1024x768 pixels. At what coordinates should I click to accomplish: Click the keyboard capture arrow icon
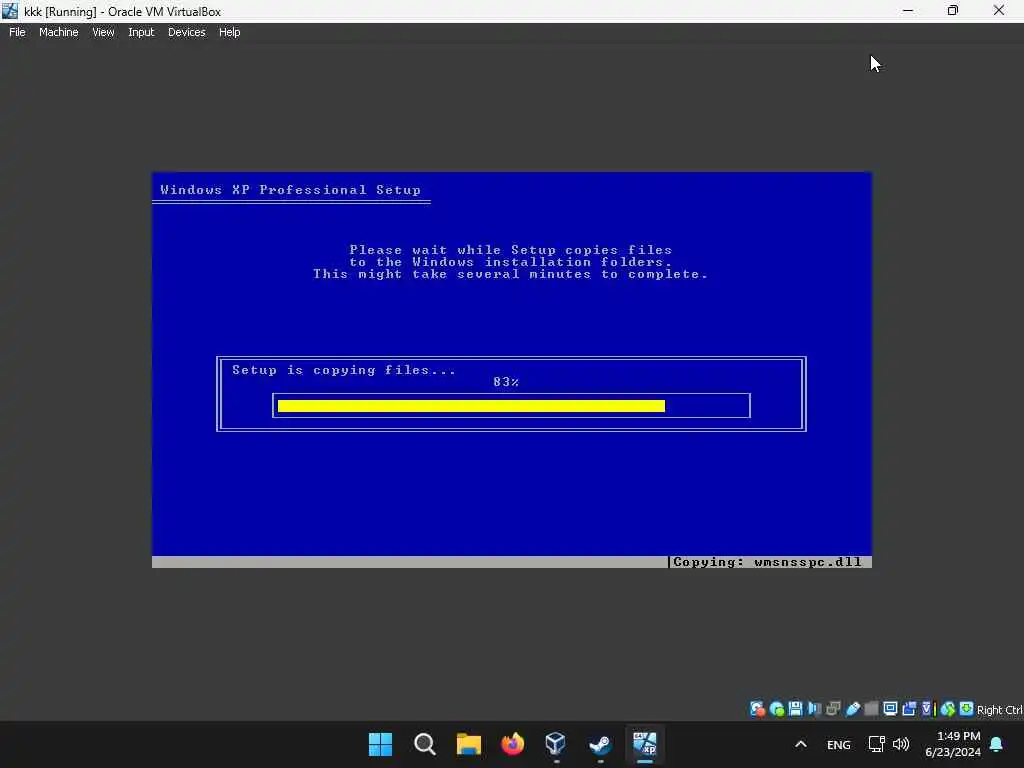(967, 709)
